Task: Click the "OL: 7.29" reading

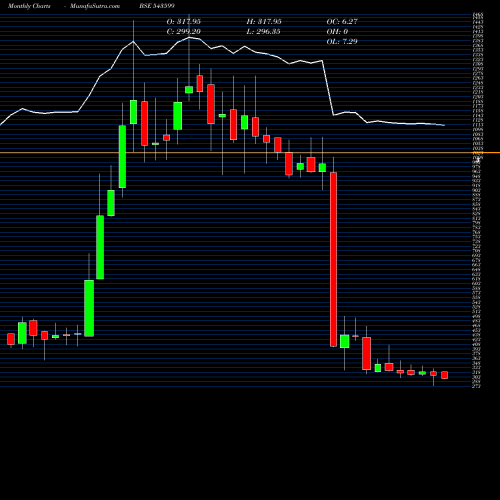Action: click(342, 41)
